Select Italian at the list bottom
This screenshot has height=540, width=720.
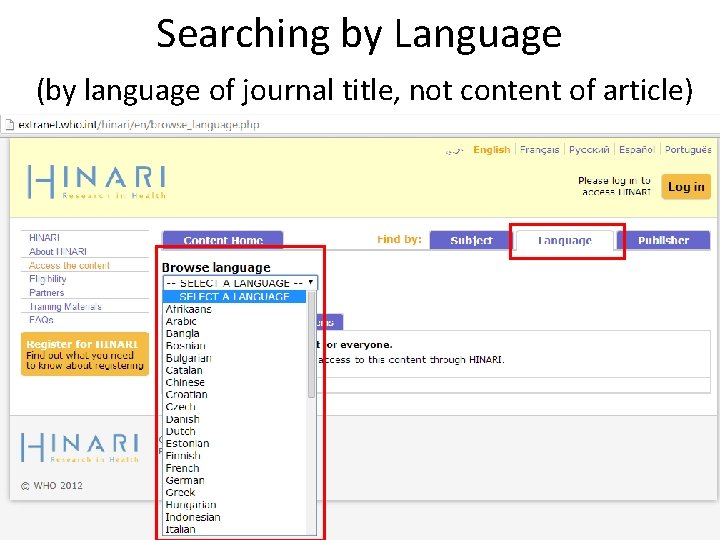180,529
